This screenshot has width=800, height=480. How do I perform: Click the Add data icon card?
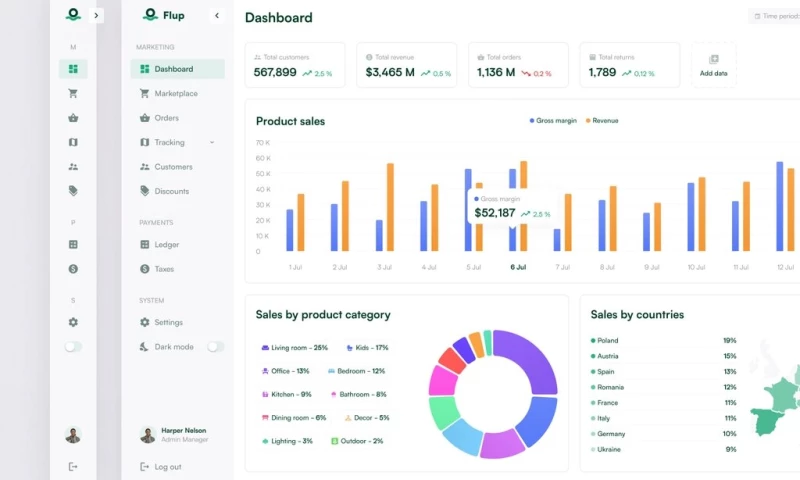coord(713,65)
